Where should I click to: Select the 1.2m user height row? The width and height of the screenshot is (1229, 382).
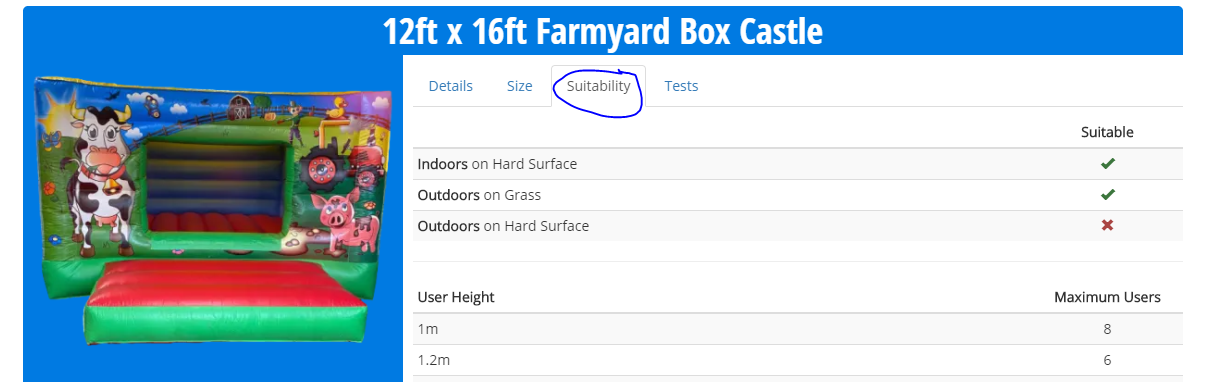(798, 360)
